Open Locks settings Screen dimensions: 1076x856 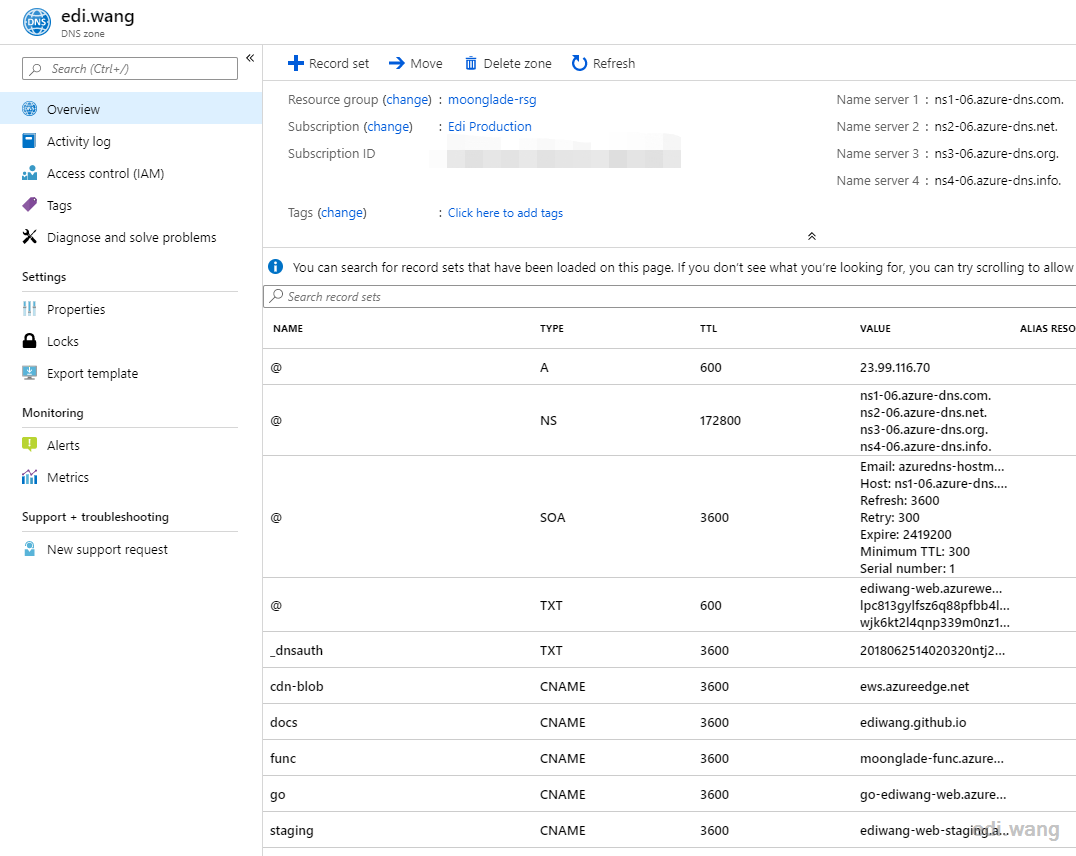coord(62,341)
